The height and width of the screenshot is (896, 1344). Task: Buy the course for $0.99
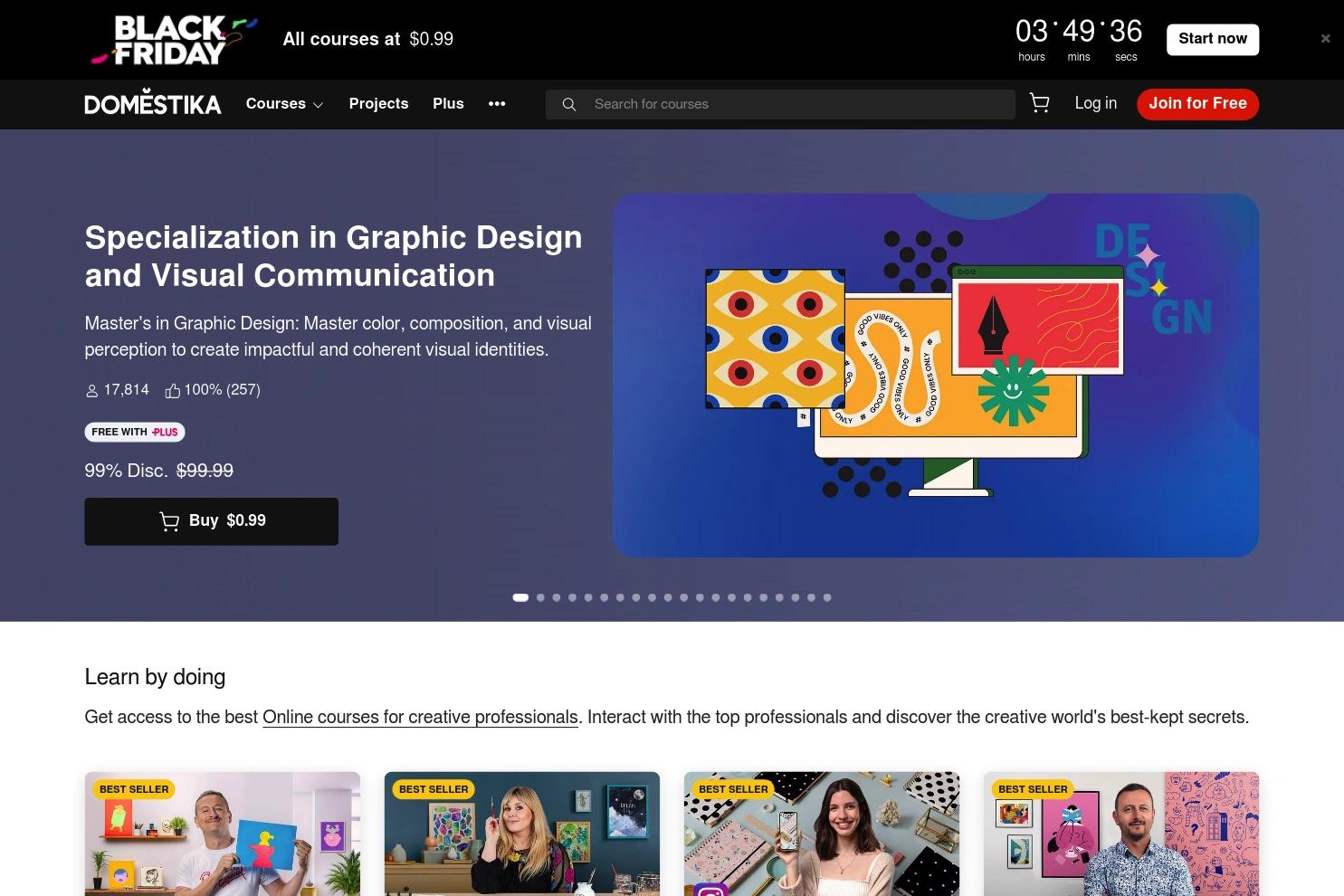coord(211,521)
